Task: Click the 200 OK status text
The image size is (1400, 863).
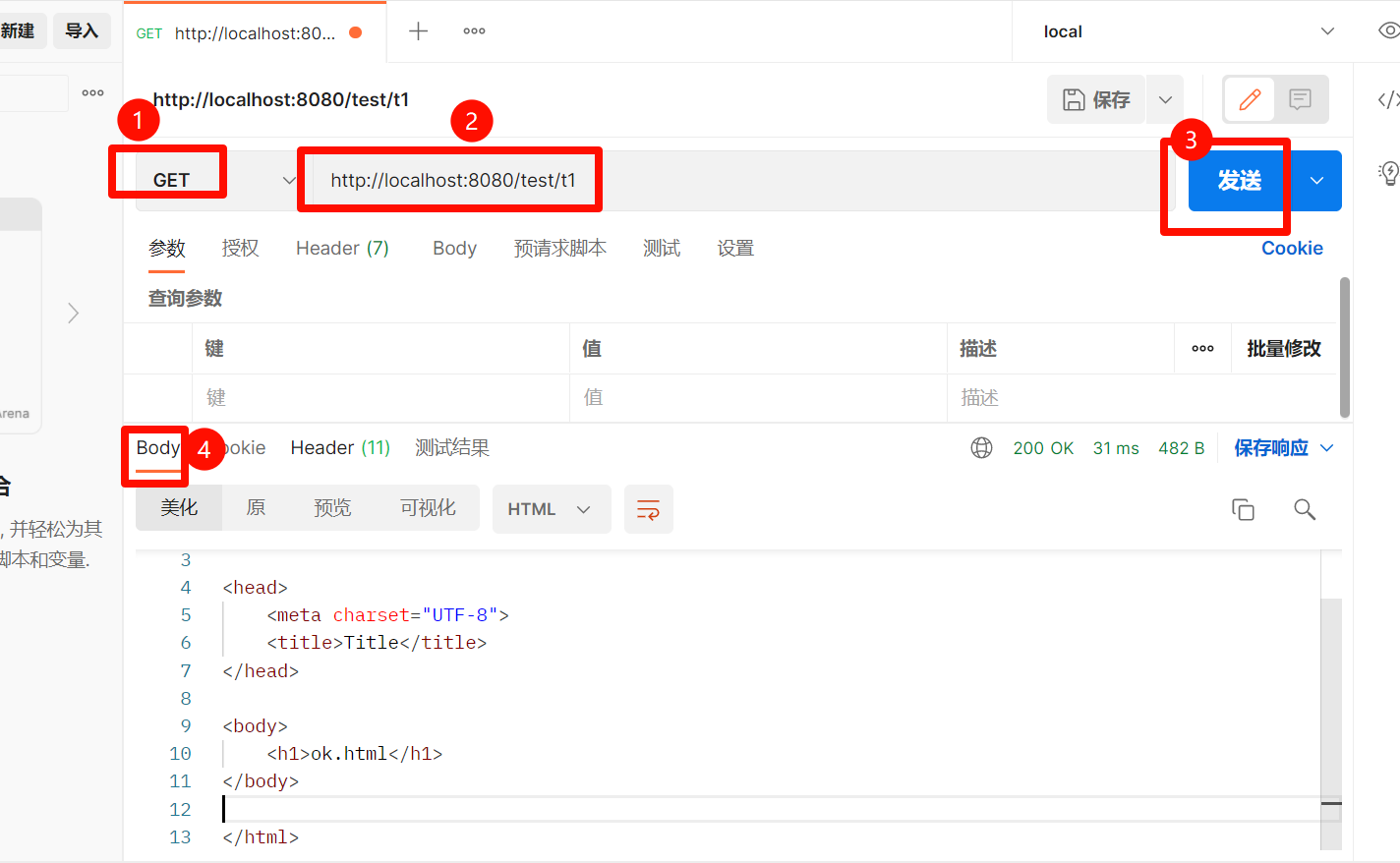Action: pos(1043,448)
